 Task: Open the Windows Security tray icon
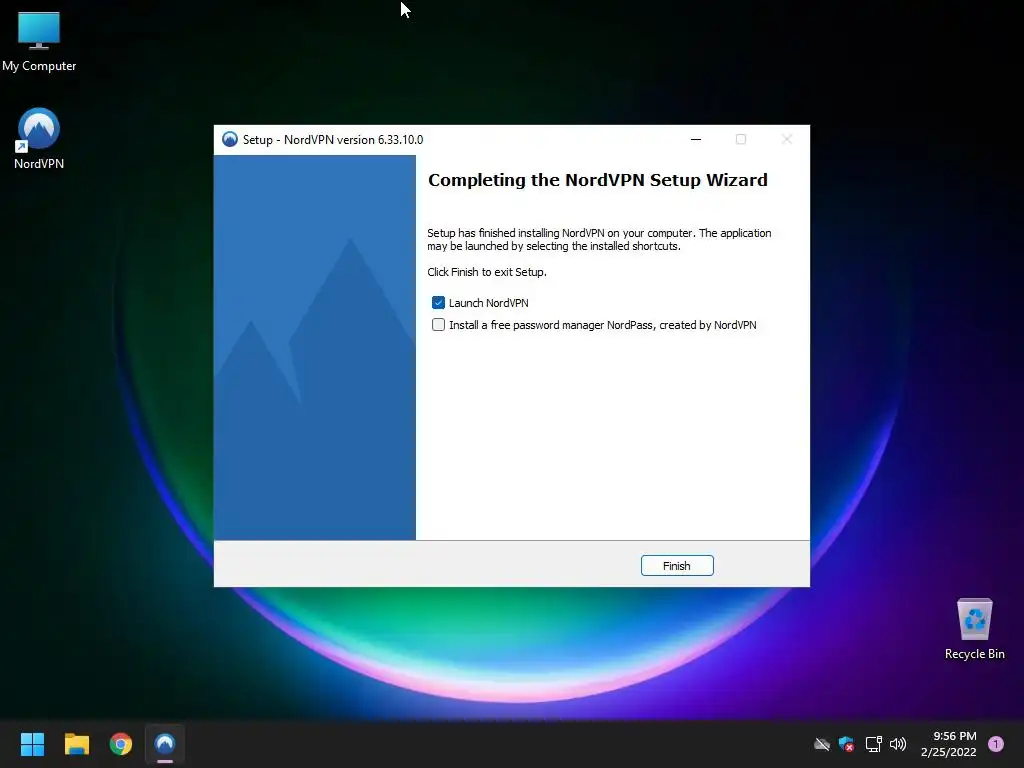click(x=846, y=744)
